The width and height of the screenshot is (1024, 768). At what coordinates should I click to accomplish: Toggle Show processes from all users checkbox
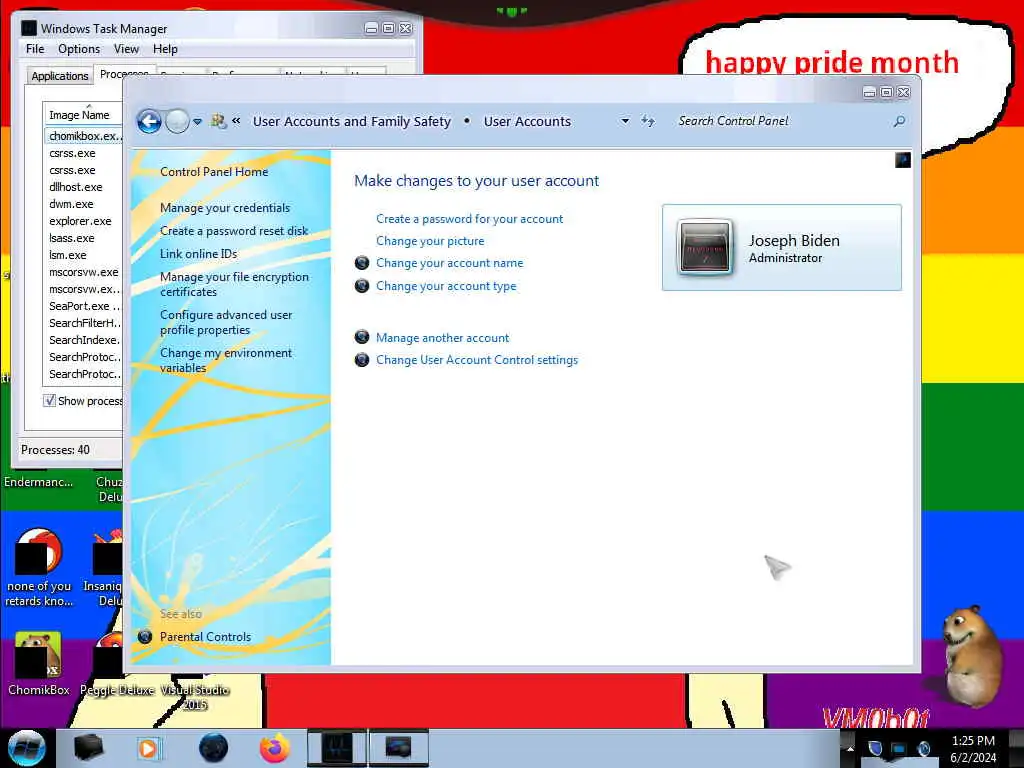pos(50,400)
